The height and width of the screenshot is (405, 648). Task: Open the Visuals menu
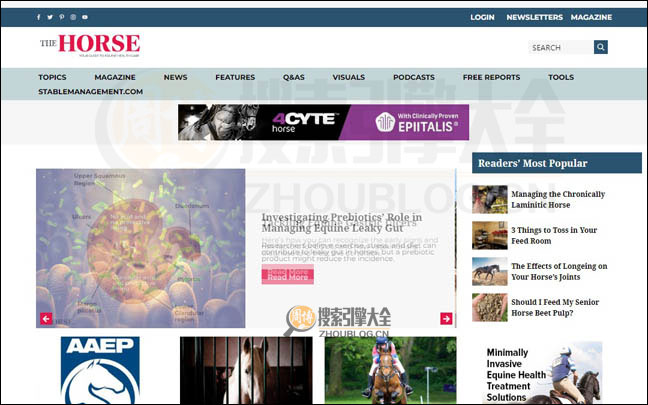(349, 77)
